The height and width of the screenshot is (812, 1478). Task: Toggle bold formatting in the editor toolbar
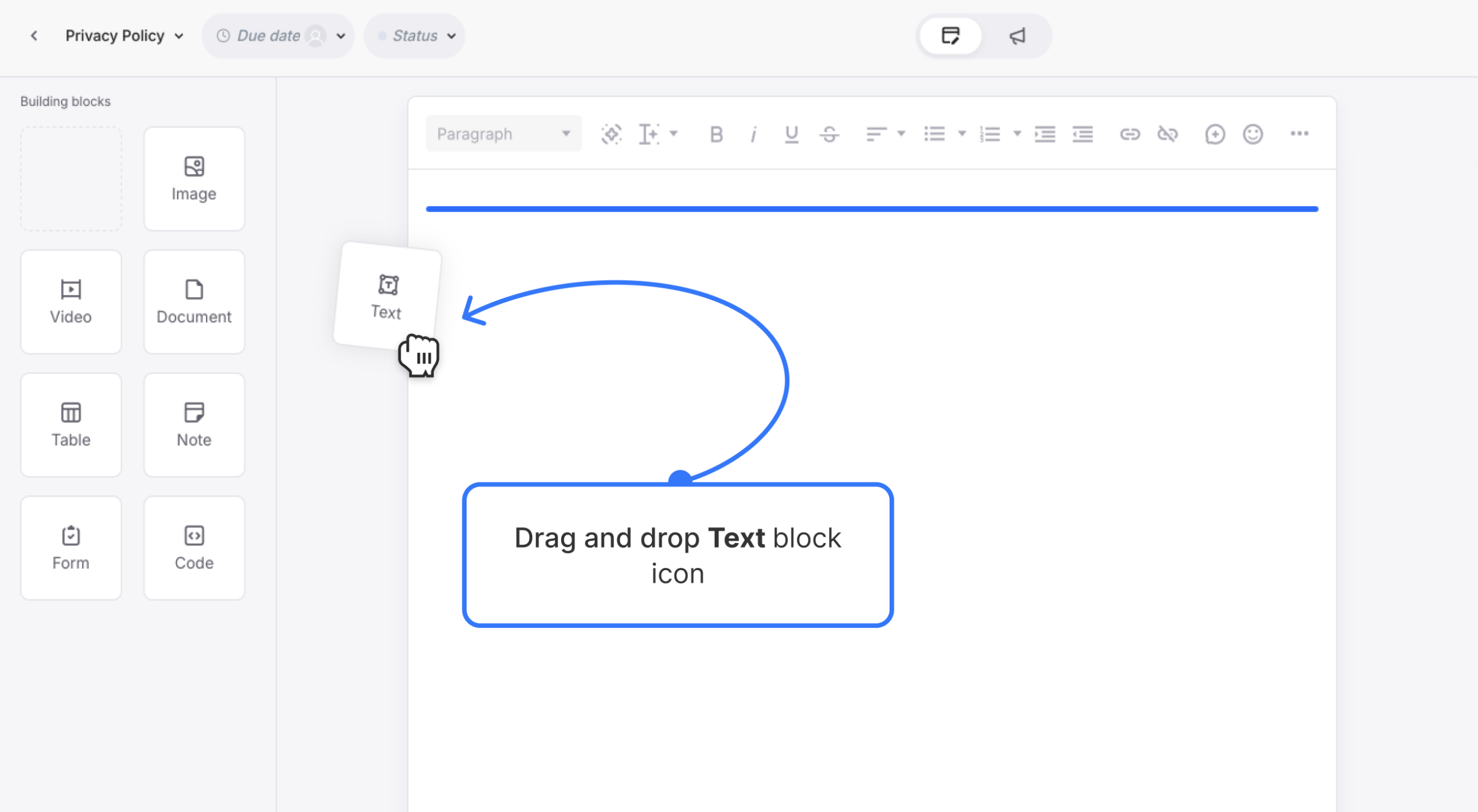716,134
